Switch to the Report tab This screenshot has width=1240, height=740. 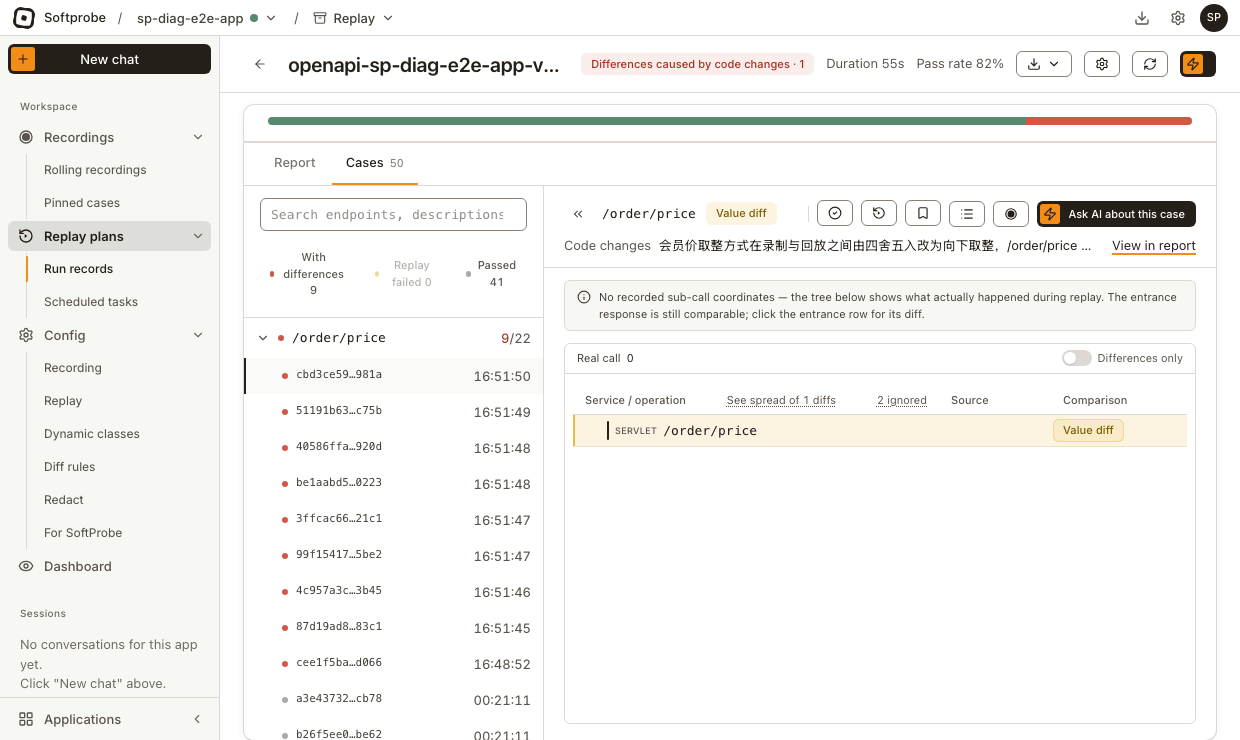(295, 163)
